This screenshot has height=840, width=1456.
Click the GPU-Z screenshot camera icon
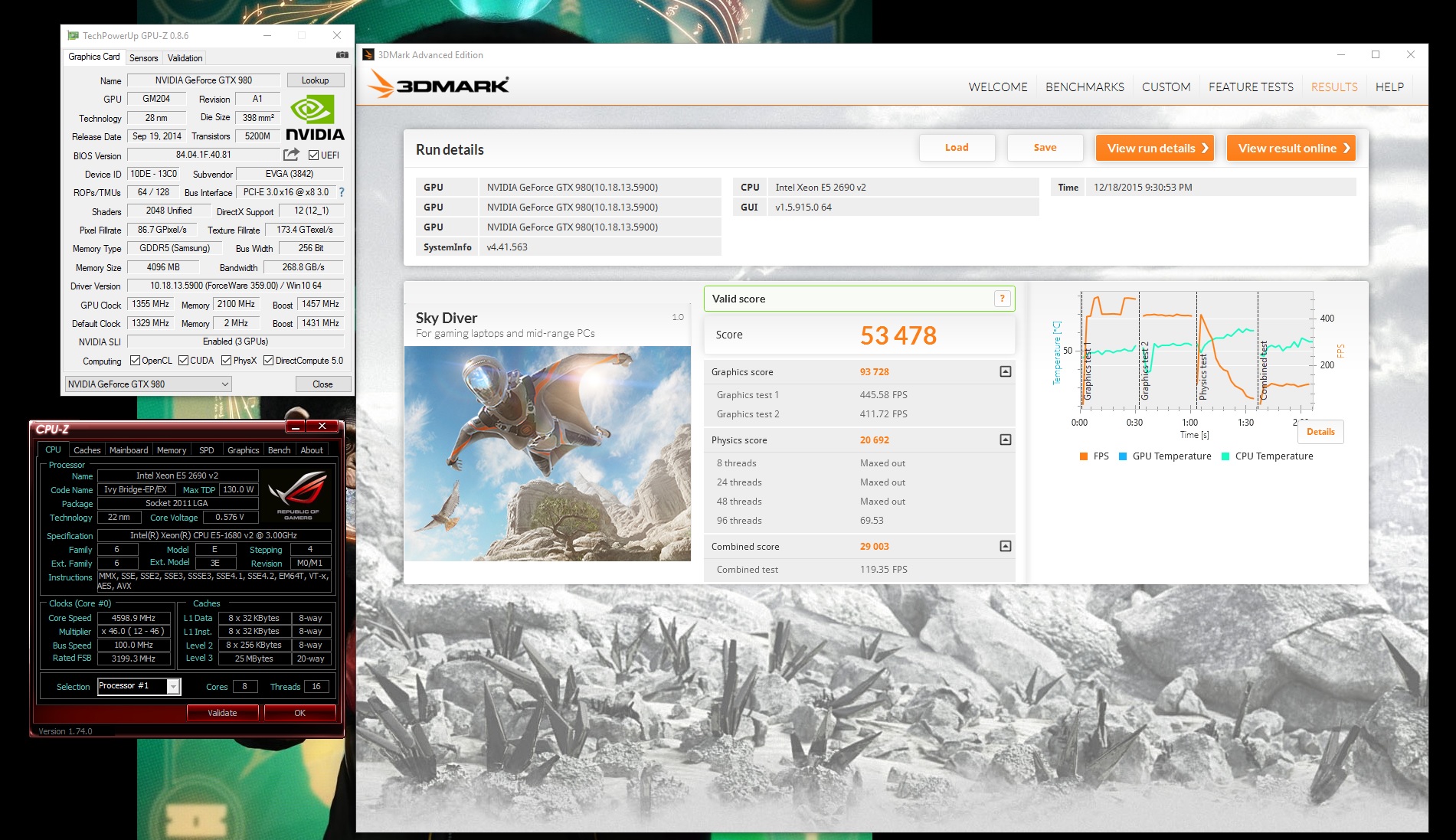tap(342, 55)
